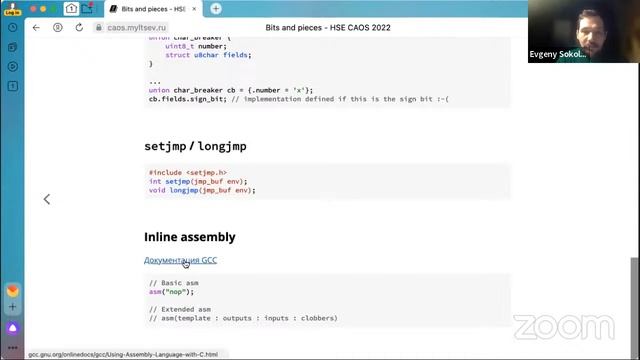This screenshot has height=360, width=640.
Task: Click the // Extended asm comment
Action: pyautogui.click(x=180, y=309)
